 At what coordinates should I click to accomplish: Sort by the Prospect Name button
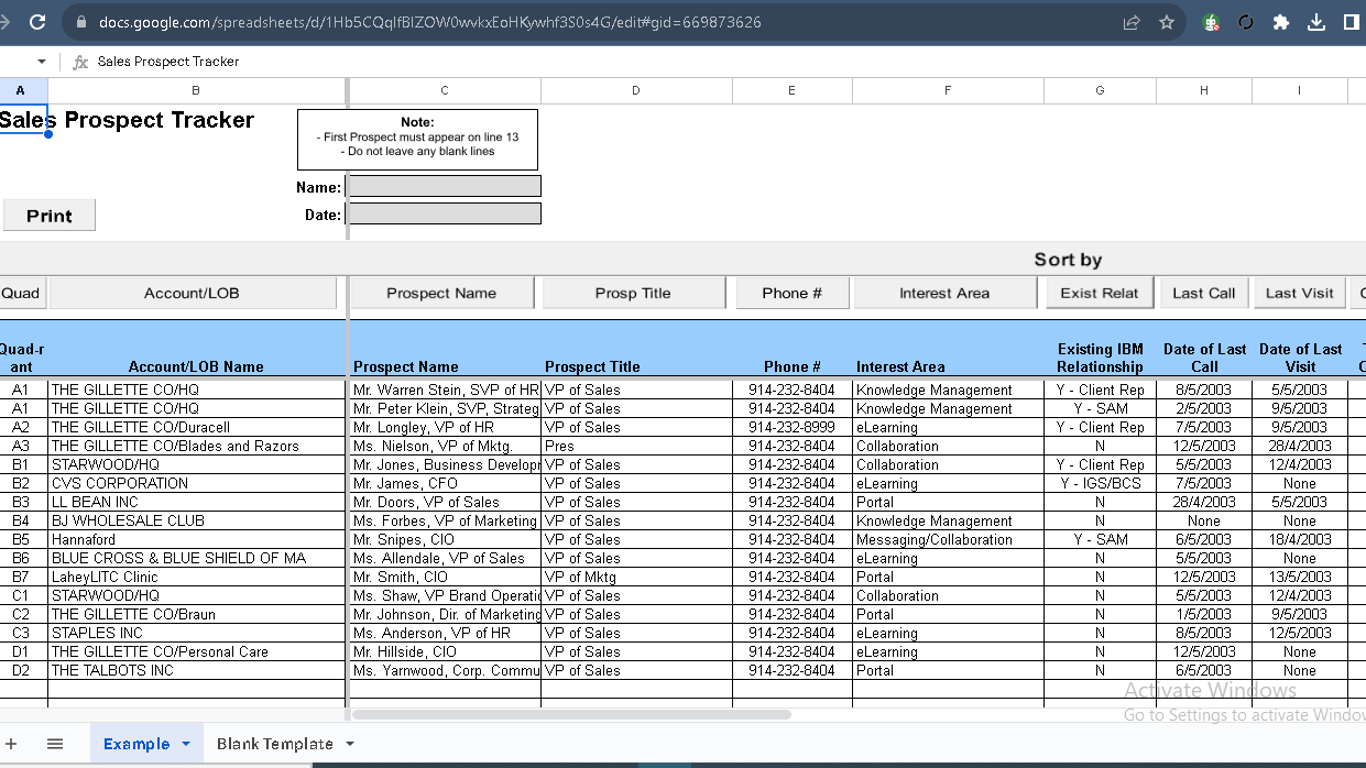[x=441, y=293]
